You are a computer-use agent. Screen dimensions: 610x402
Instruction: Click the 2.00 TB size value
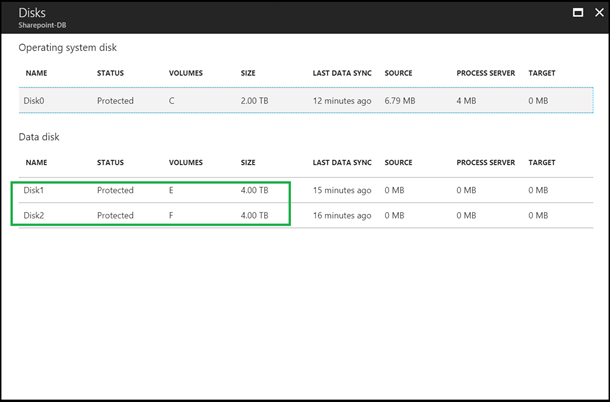tap(254, 101)
